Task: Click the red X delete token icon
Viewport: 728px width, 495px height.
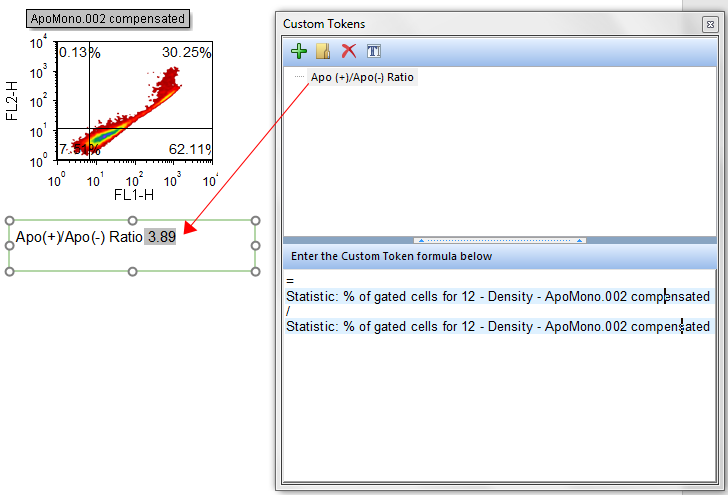Action: click(x=348, y=51)
